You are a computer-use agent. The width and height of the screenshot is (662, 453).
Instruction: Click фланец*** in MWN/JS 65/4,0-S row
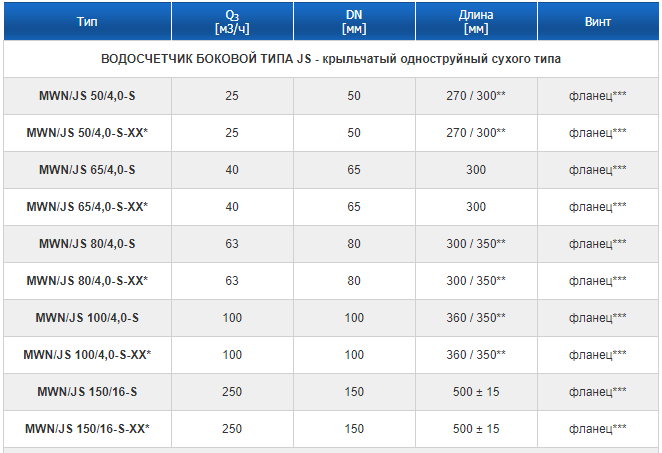click(598, 170)
